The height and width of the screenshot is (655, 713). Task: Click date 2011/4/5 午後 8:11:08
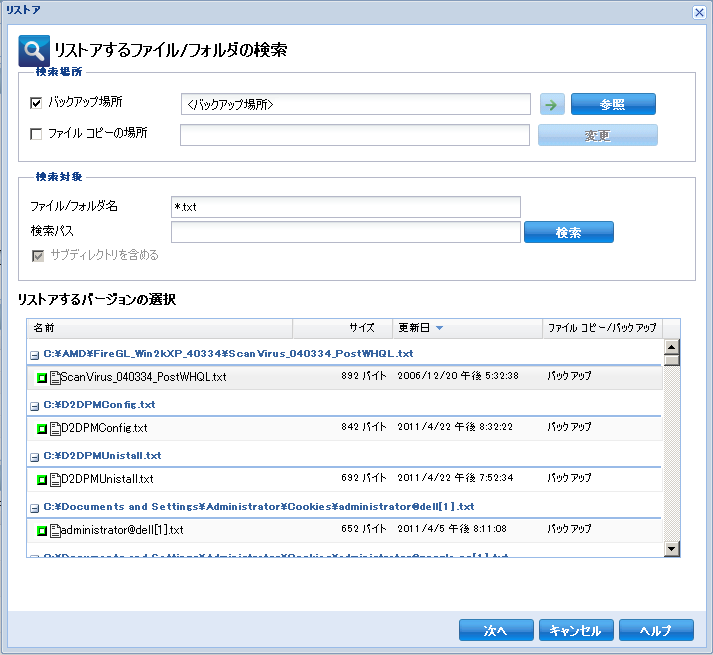pos(452,529)
